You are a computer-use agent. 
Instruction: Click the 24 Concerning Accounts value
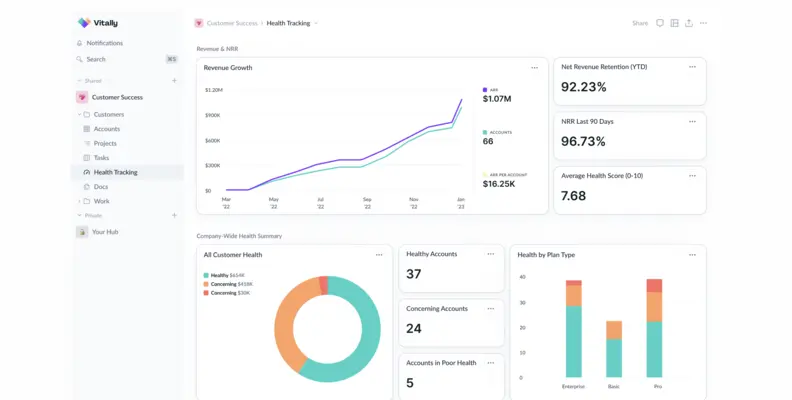[414, 329]
